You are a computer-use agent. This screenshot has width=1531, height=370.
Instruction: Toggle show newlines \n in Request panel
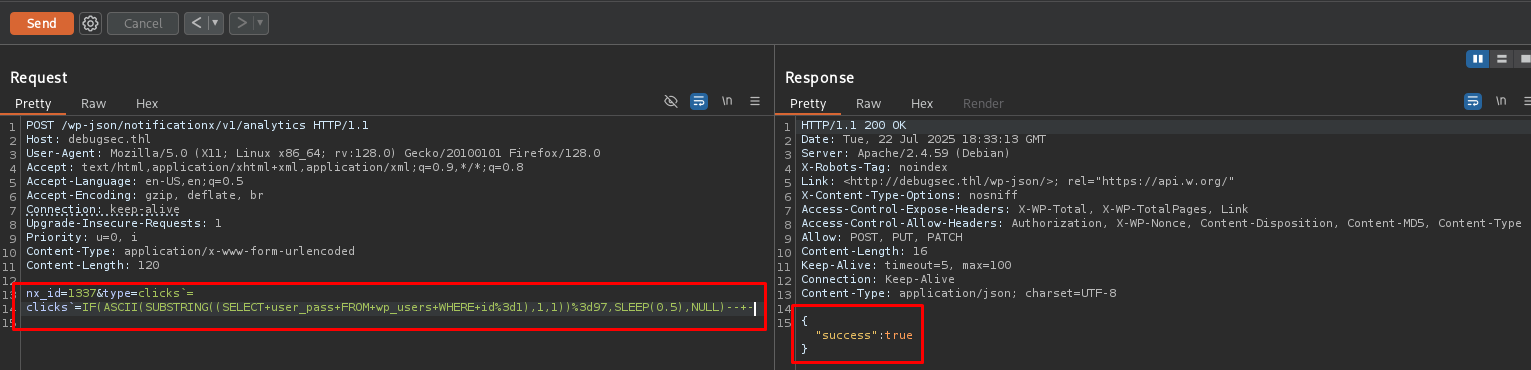coord(727,102)
